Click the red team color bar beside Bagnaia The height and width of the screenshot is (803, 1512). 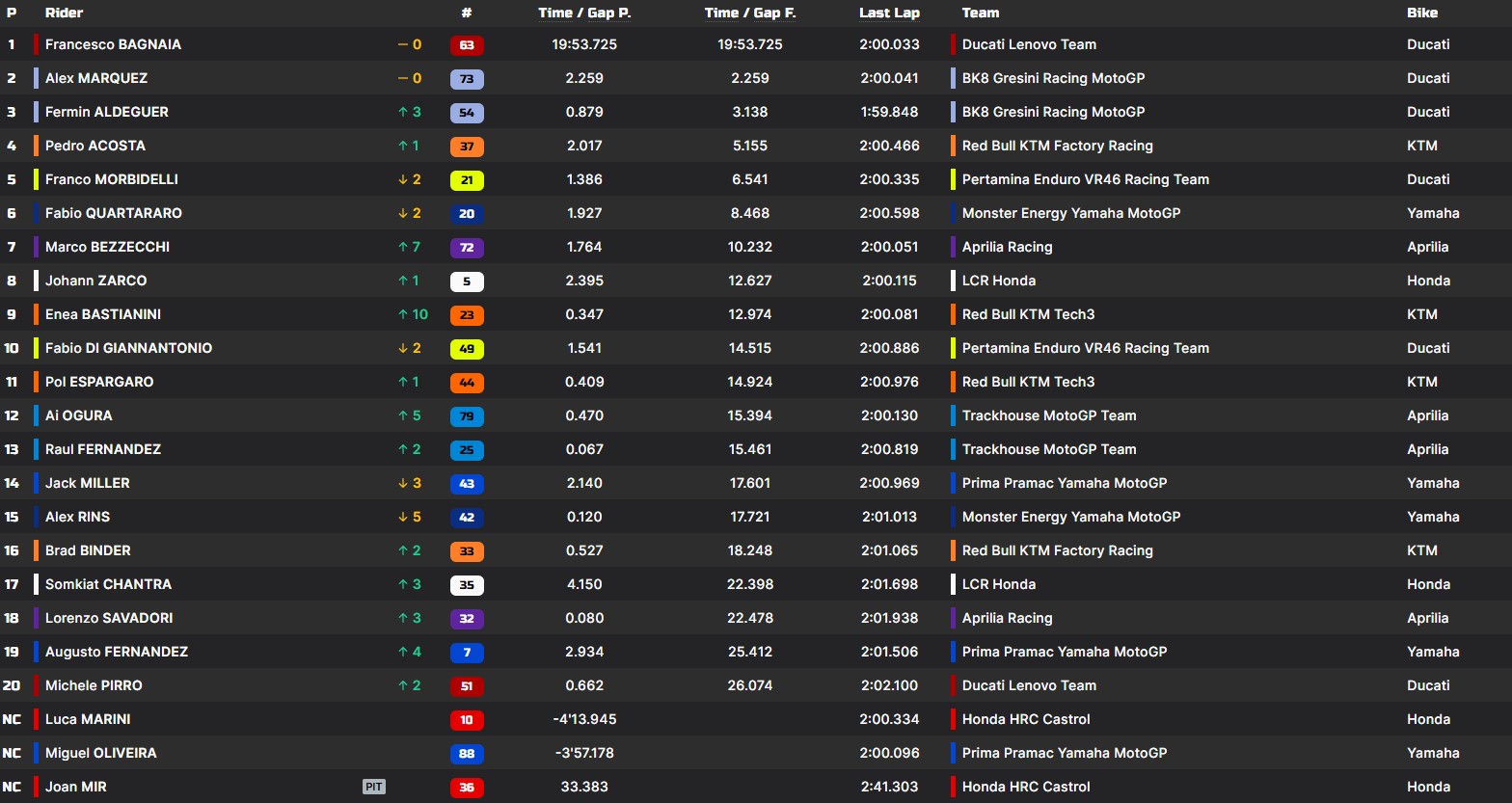click(36, 44)
